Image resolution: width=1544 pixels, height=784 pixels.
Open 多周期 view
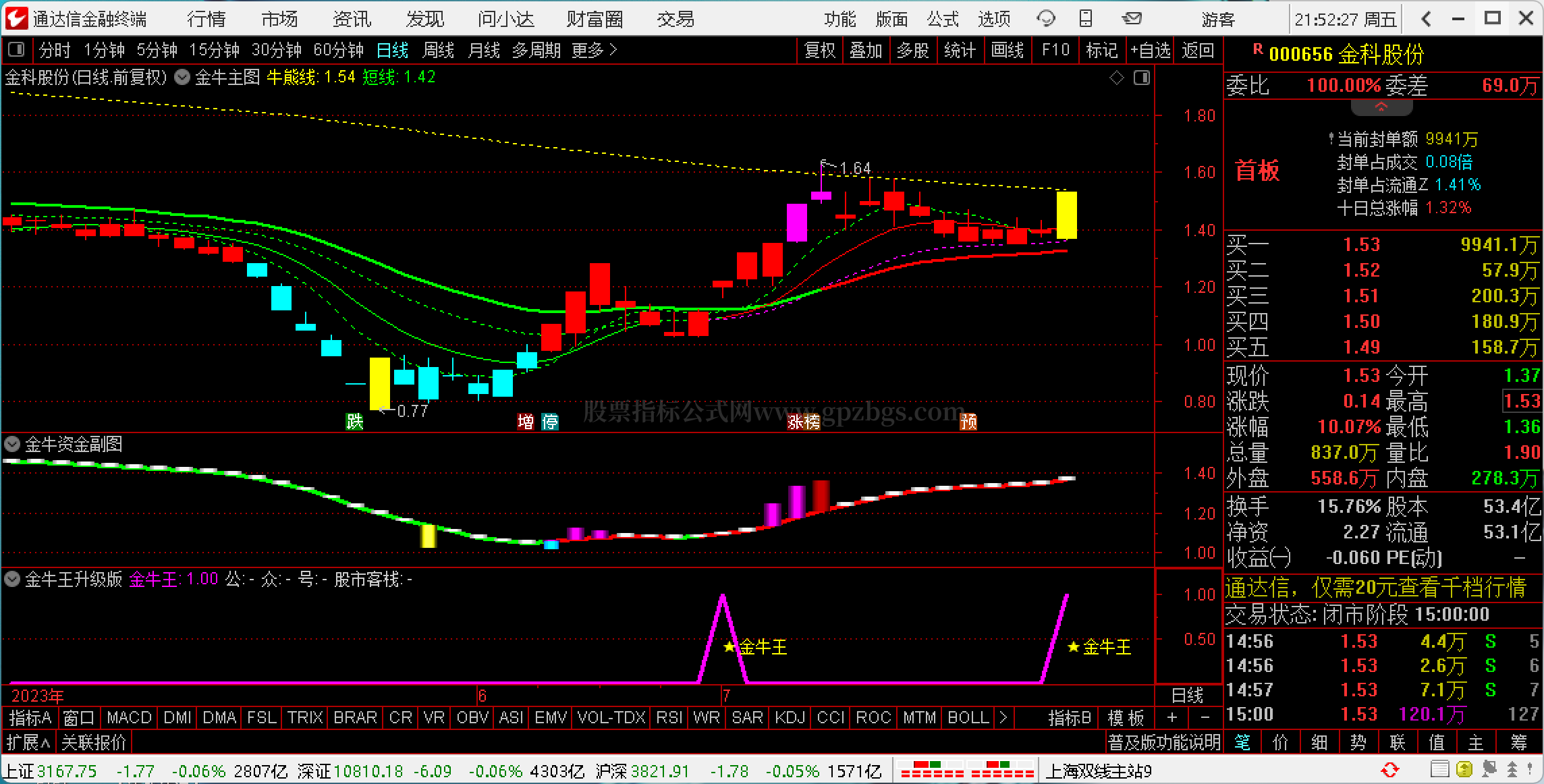[x=536, y=50]
